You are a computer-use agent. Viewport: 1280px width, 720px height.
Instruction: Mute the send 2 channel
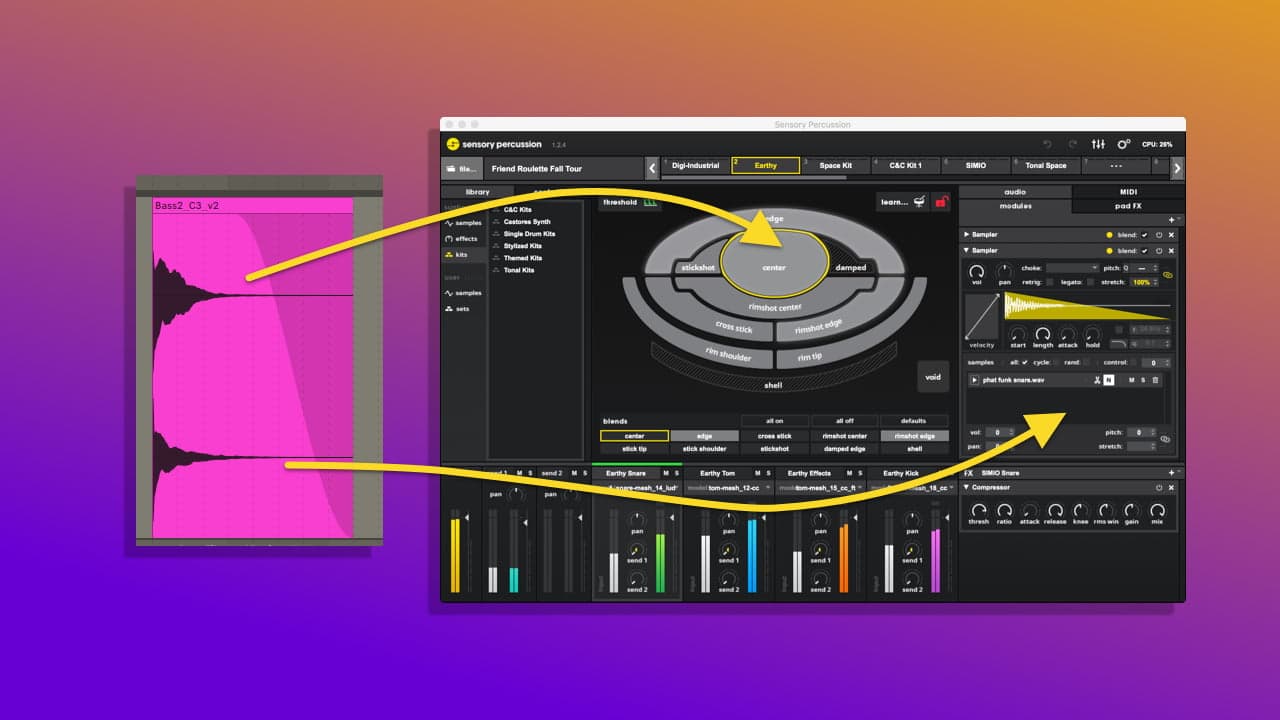click(x=573, y=473)
